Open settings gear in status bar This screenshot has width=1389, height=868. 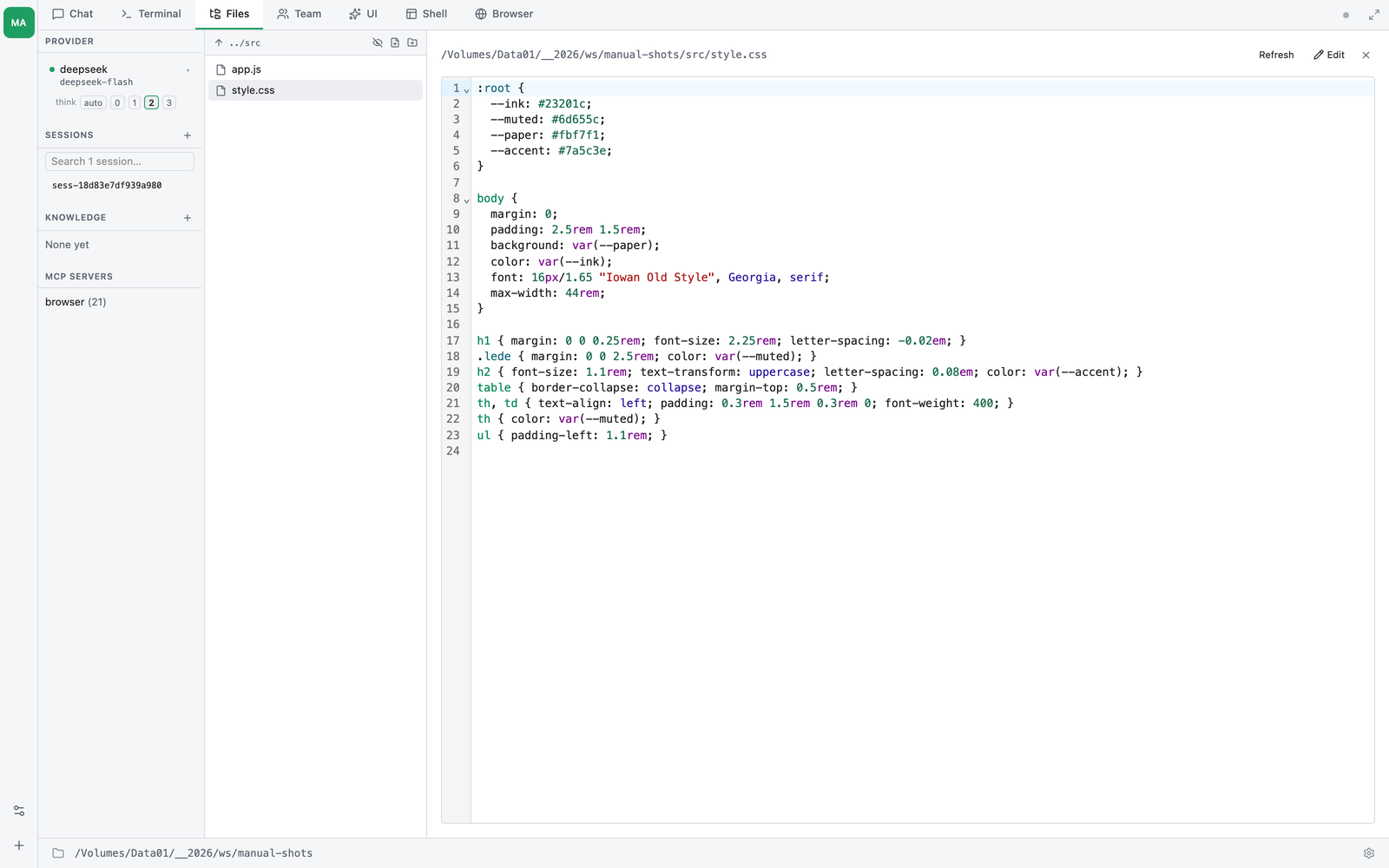point(1369,853)
